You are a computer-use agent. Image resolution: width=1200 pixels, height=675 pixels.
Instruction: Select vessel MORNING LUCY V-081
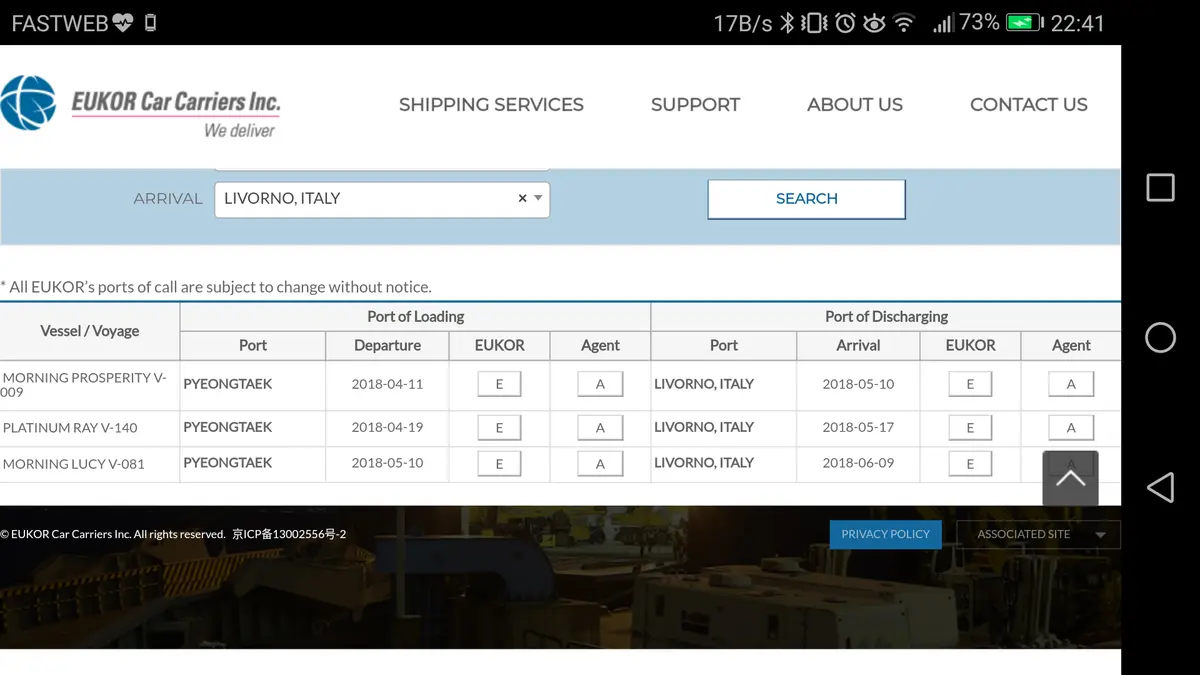(74, 464)
